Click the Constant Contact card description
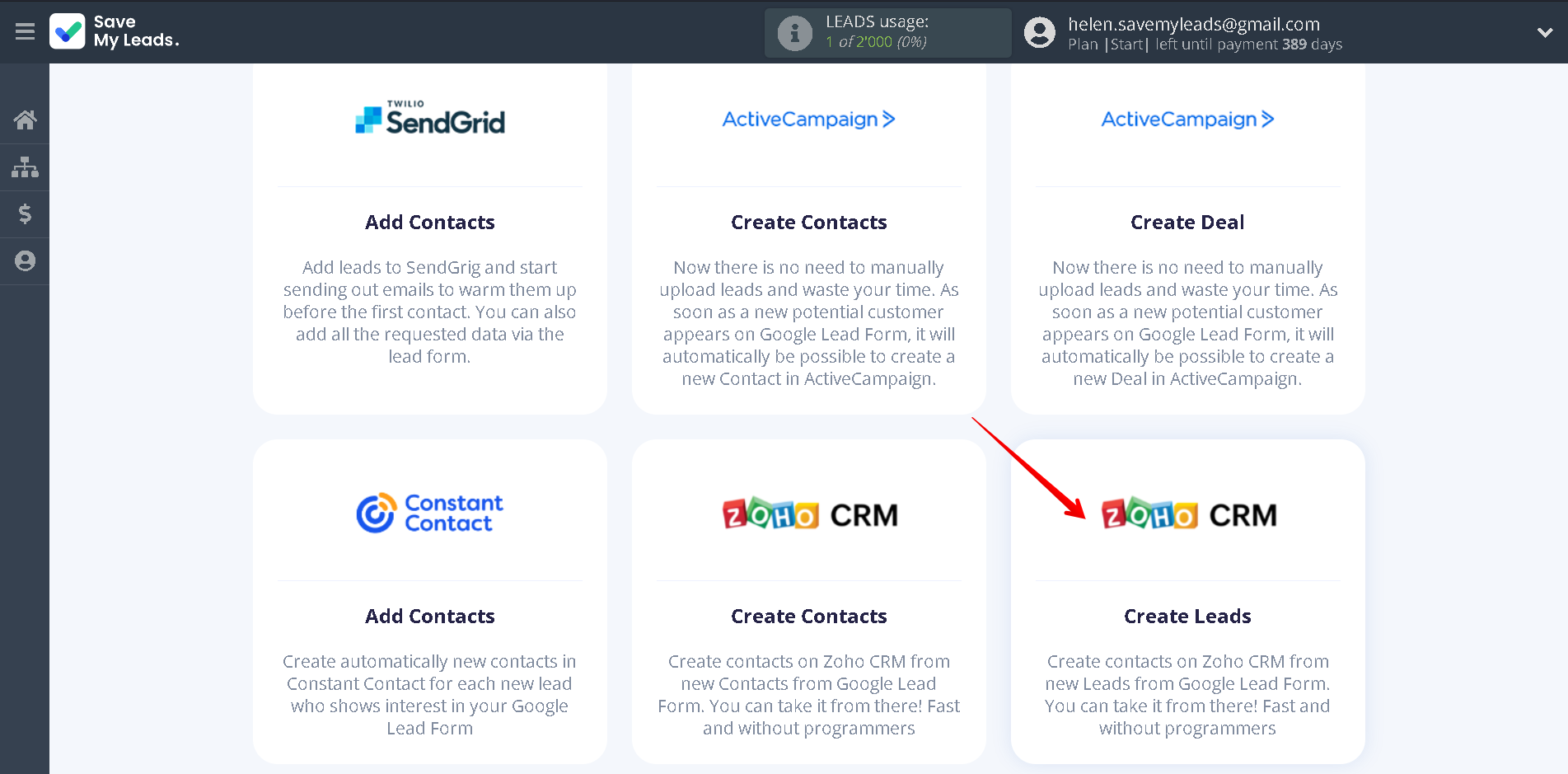1568x774 pixels. tap(430, 695)
